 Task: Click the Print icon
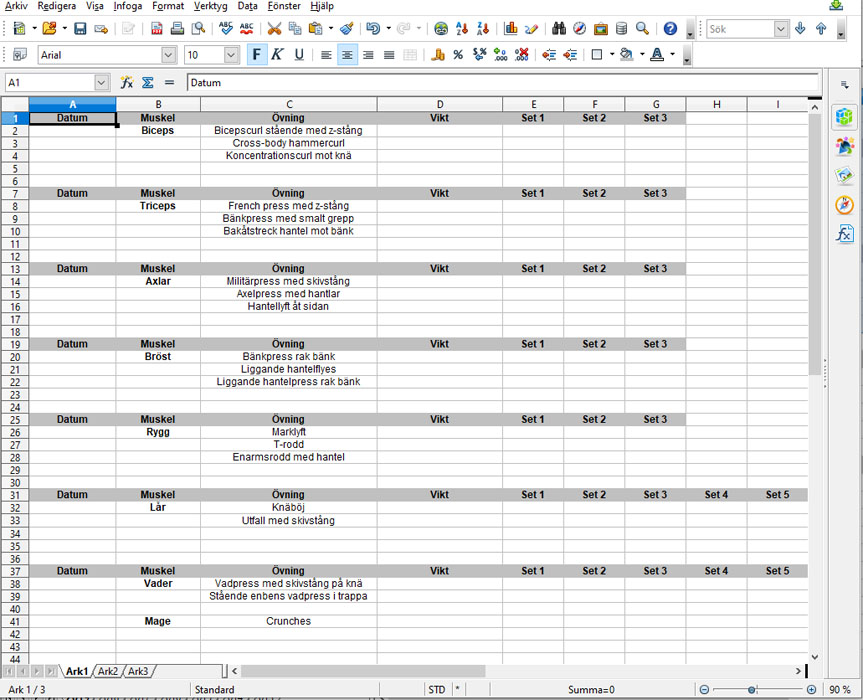pos(177,29)
